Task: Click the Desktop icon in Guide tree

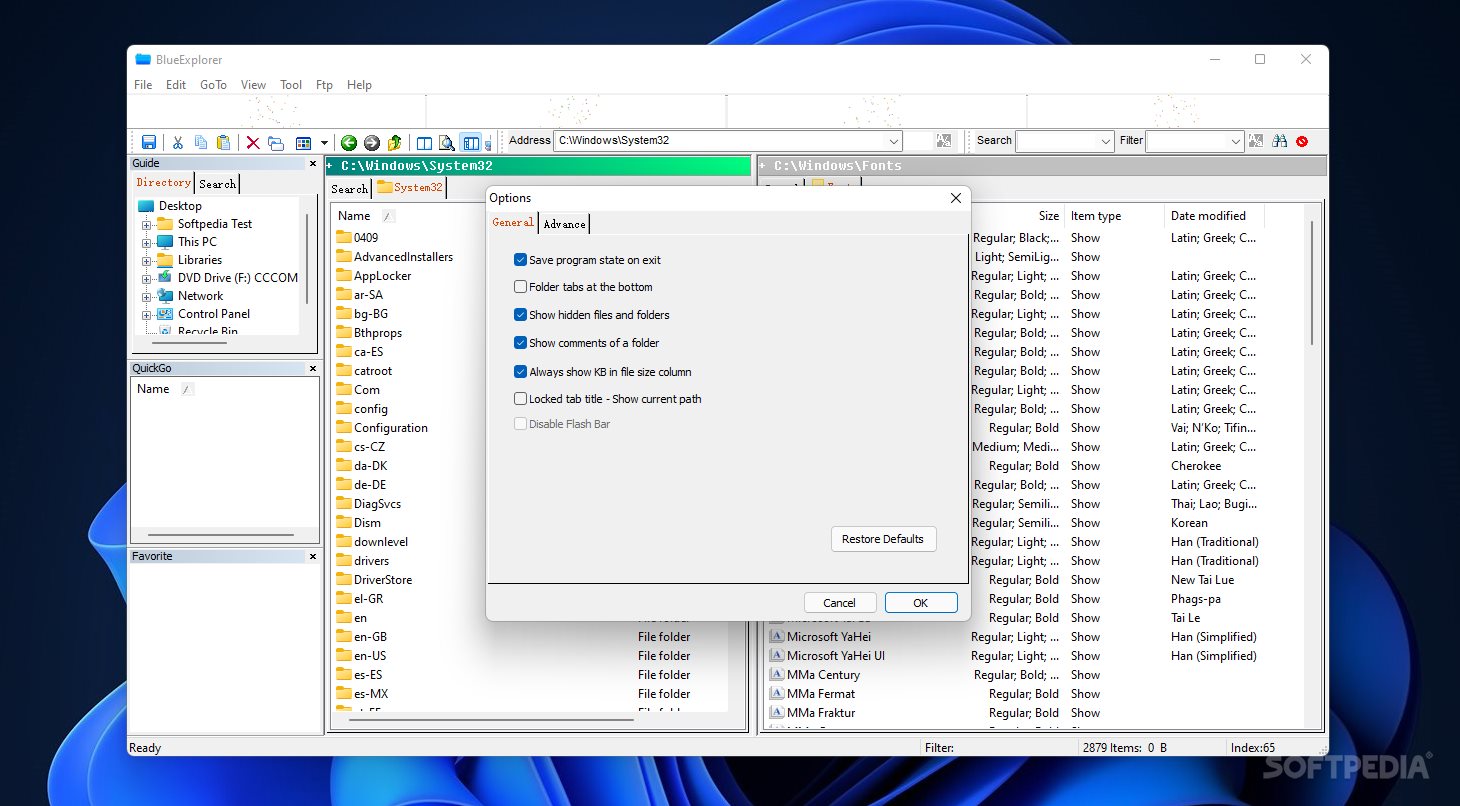Action: [146, 206]
